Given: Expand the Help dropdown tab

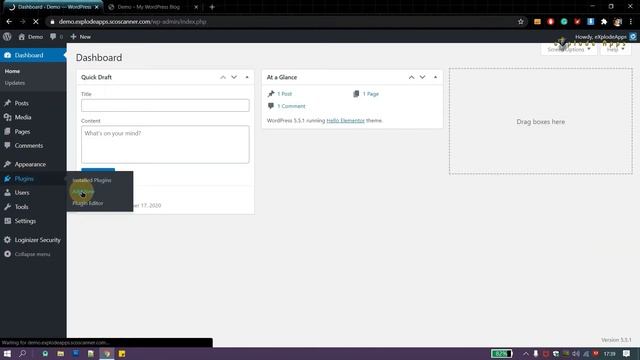Looking at the screenshot, I should coord(616,49).
